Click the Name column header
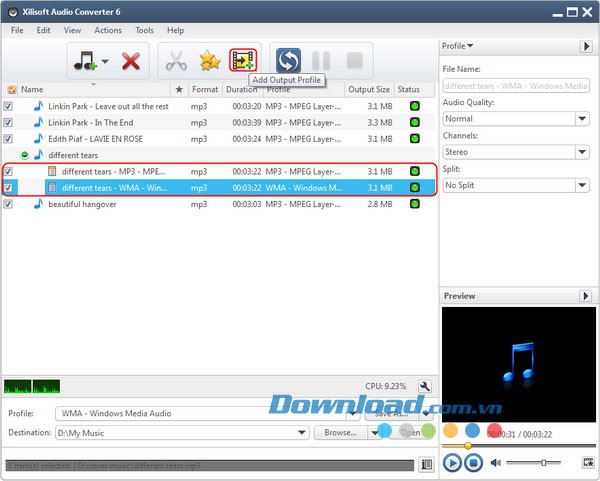600x481 pixels. pos(32,90)
